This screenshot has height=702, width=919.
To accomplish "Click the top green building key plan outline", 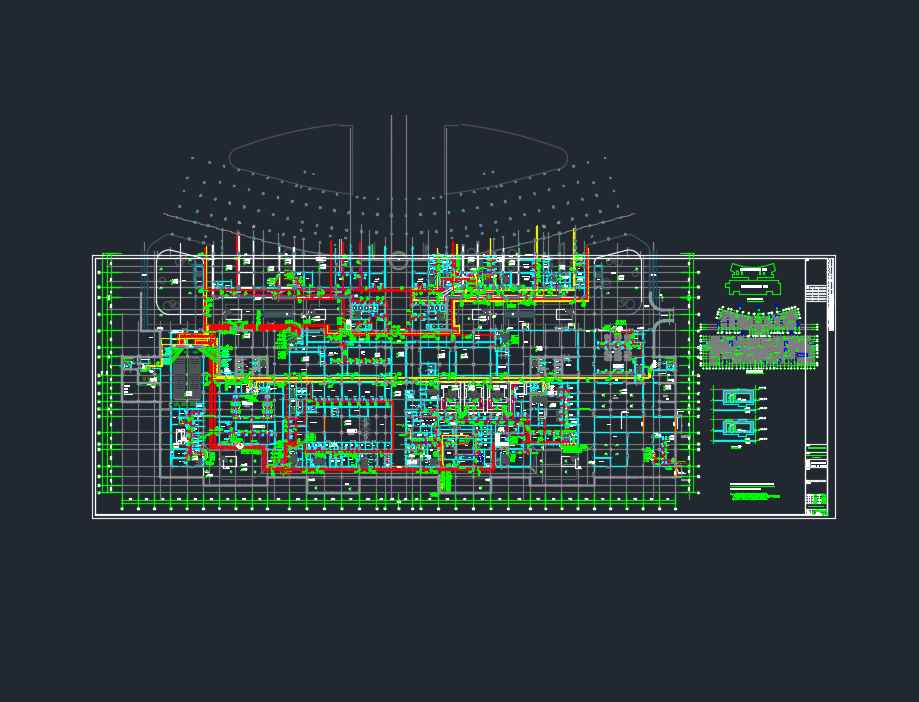I will point(752,270).
